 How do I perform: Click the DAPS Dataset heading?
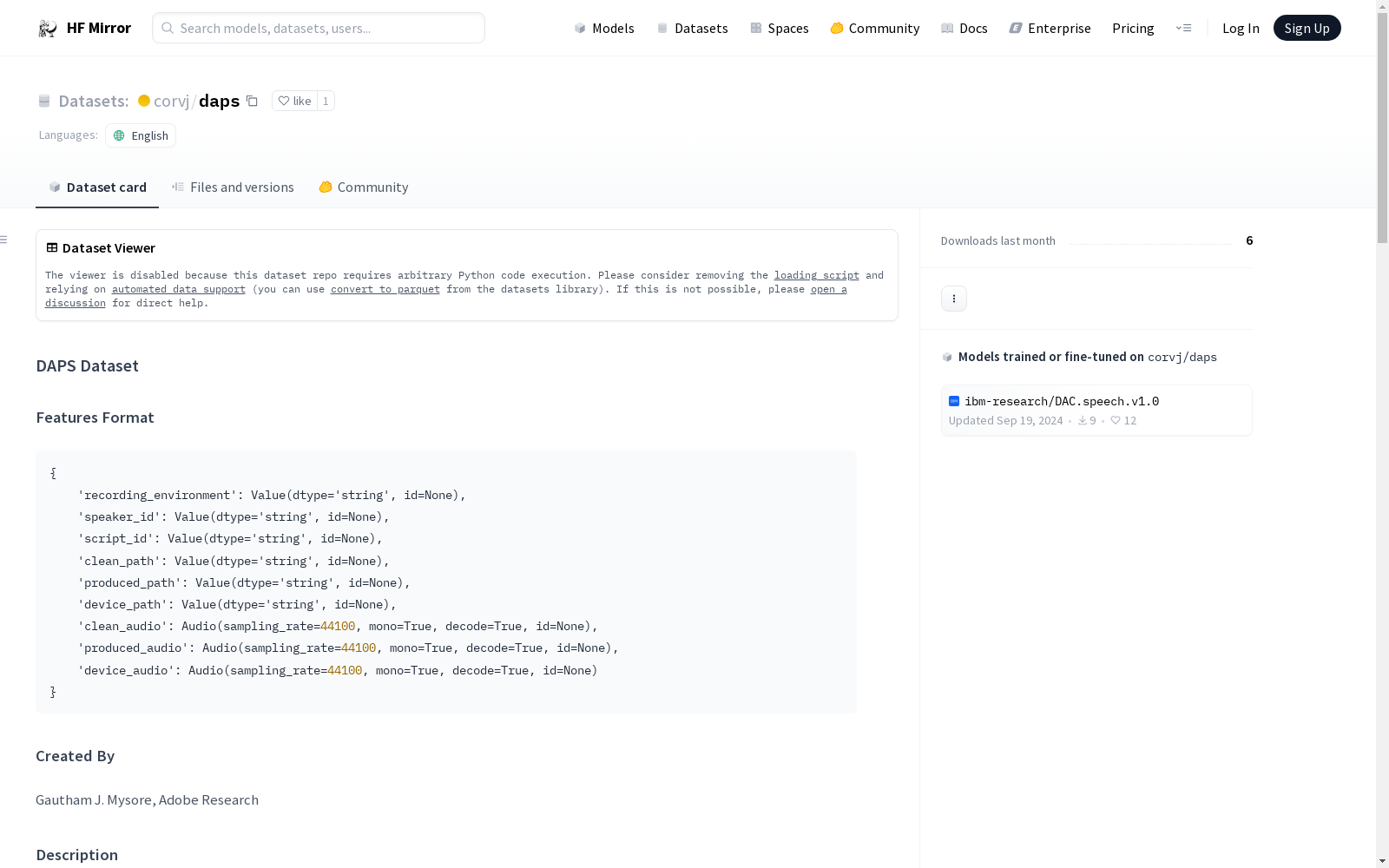point(88,366)
